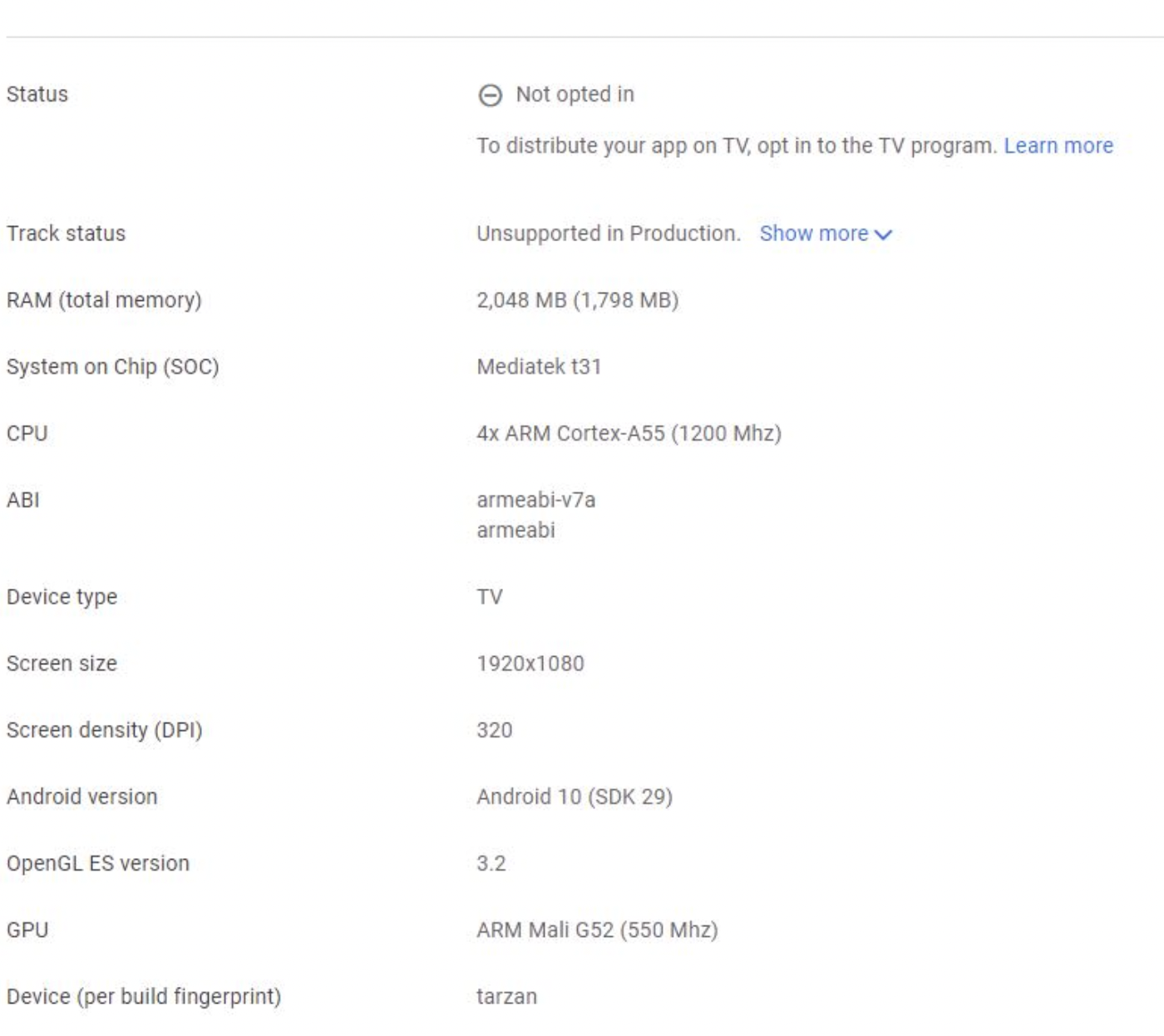This screenshot has height=1036, width=1164.
Task: Select the ARM Mali G52 GPU value
Action: (597, 930)
